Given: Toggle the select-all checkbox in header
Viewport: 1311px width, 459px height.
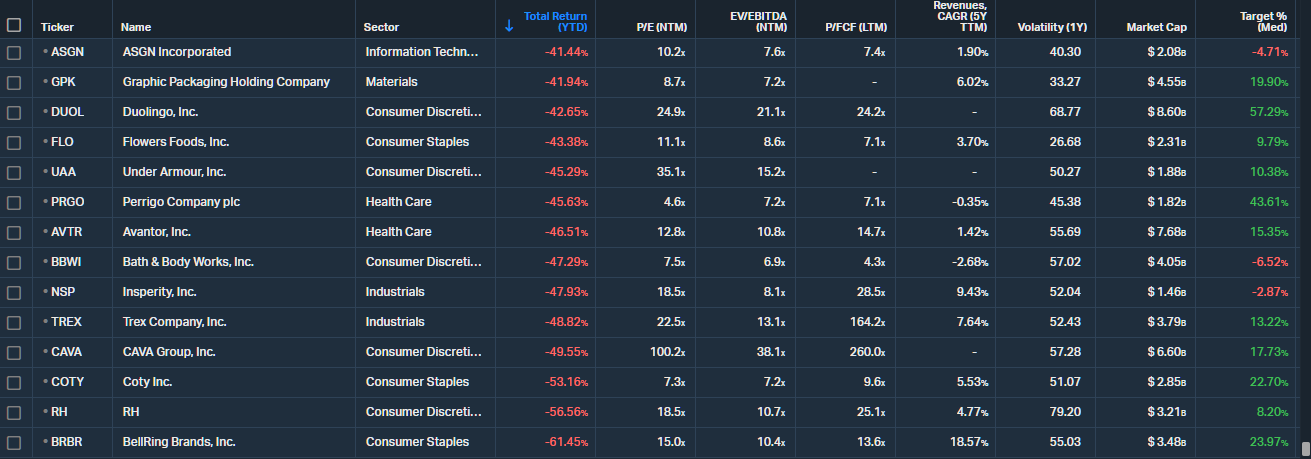Looking at the screenshot, I should [14, 26].
